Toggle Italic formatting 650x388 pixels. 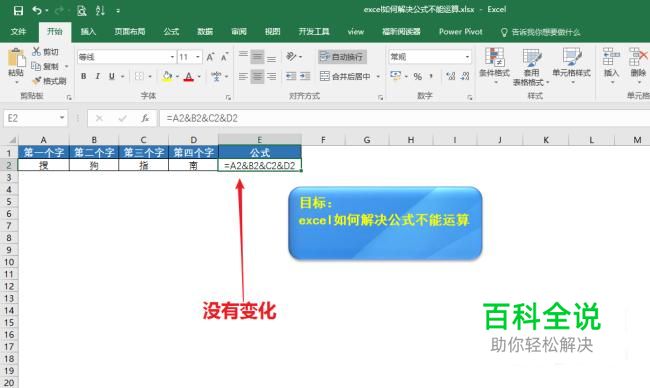point(97,76)
